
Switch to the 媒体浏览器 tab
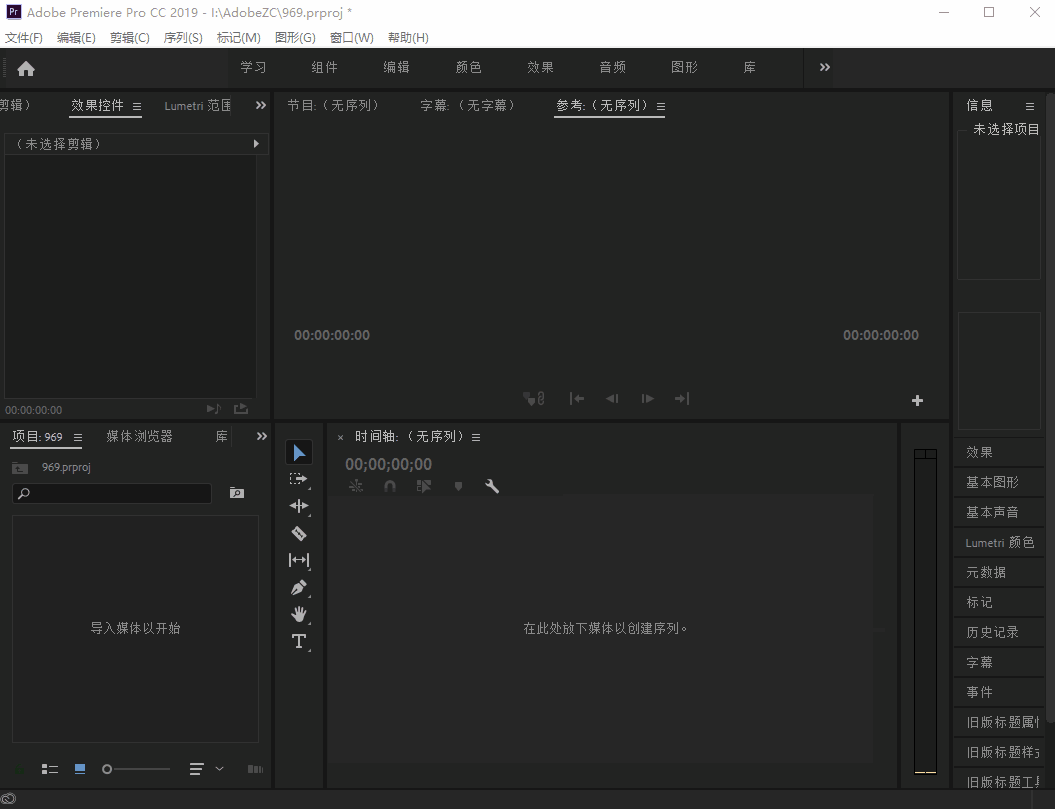pyautogui.click(x=139, y=436)
